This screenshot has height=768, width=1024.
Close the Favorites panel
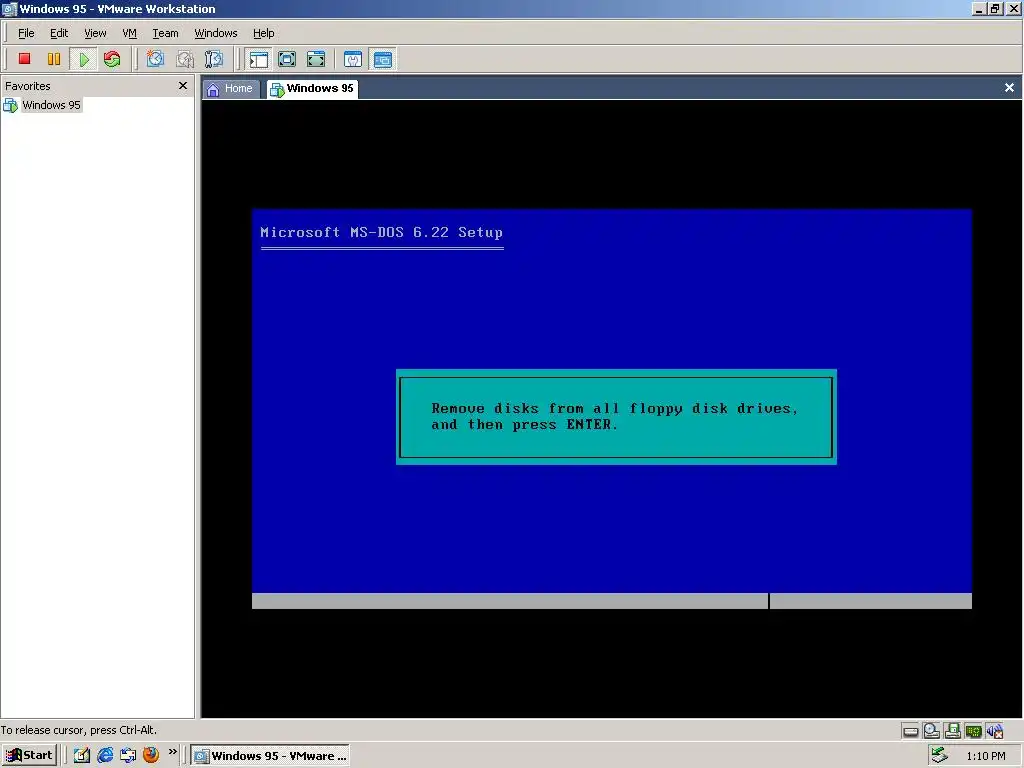click(183, 86)
